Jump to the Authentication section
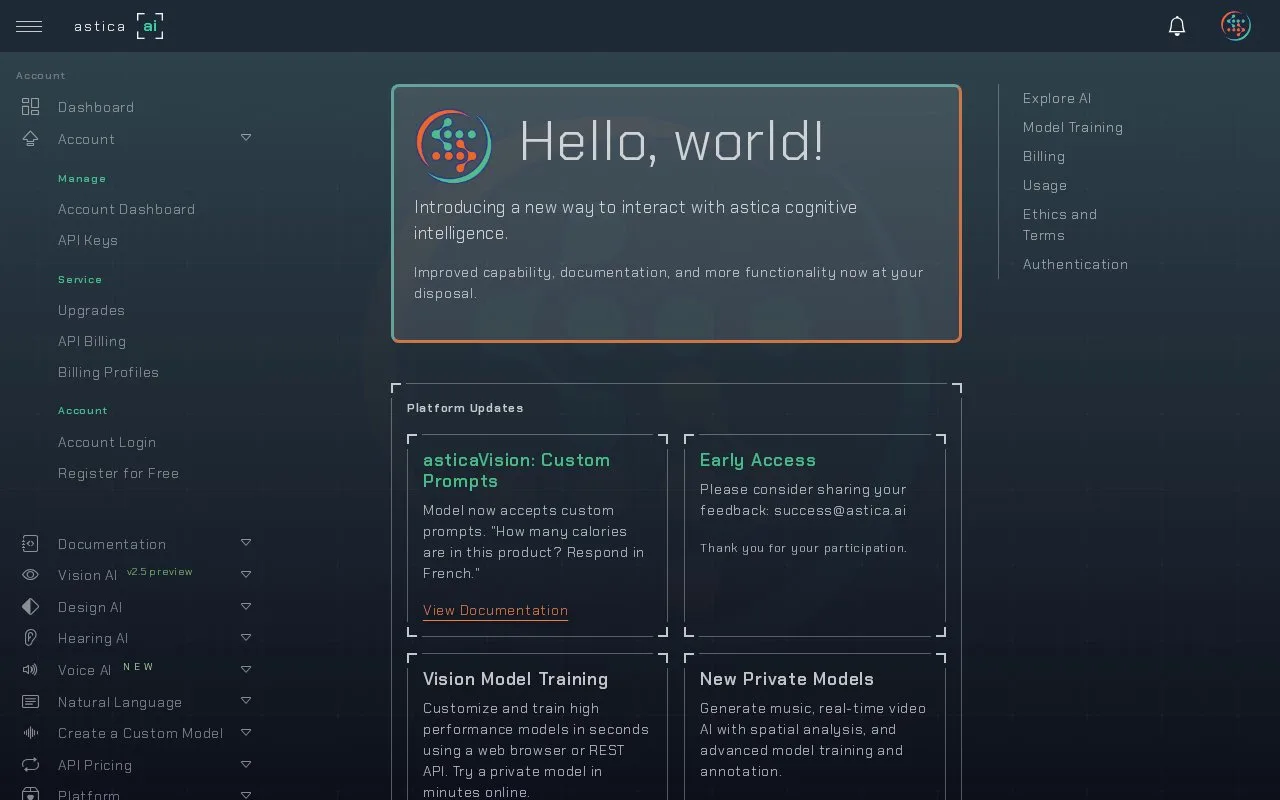 [1075, 264]
